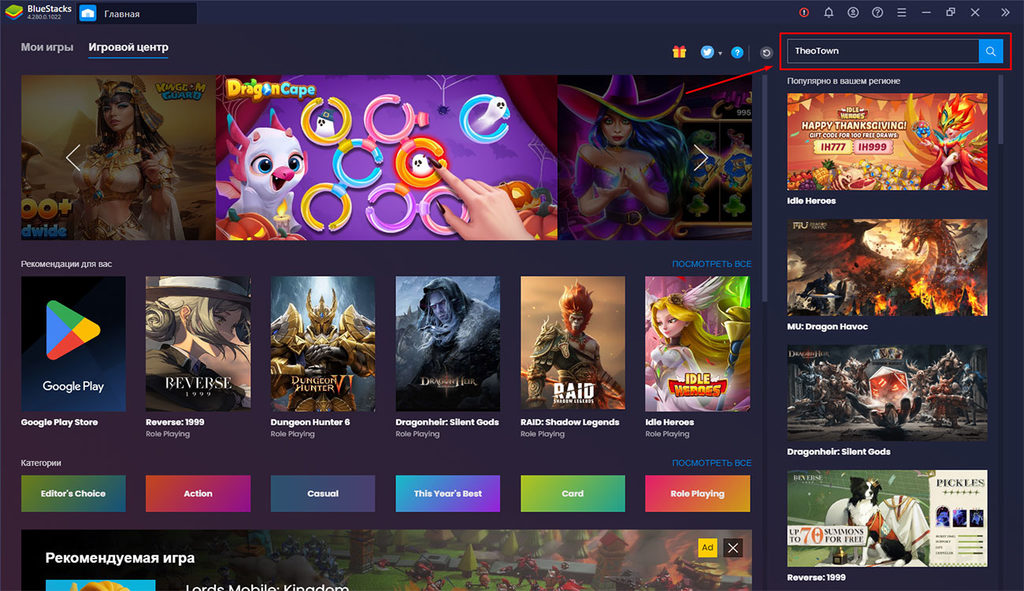Click the Dungeon Hunter 6 title text

310,422
